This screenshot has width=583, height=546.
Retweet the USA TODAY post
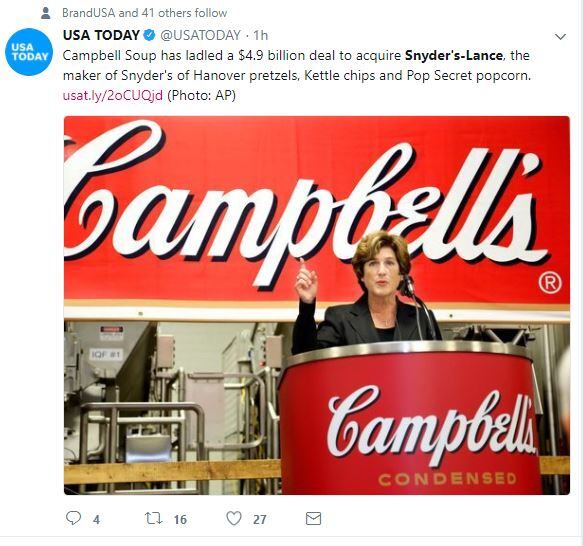point(154,518)
